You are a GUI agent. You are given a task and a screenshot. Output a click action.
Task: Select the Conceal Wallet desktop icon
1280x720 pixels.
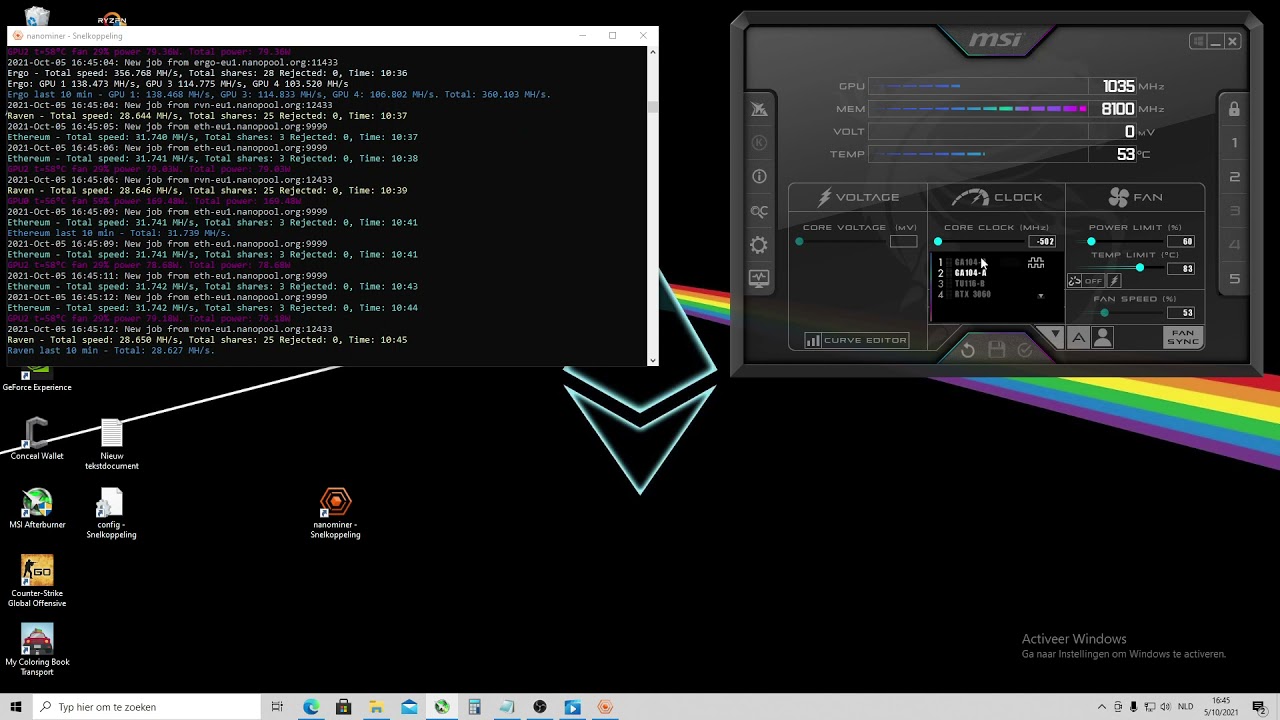pos(37,439)
